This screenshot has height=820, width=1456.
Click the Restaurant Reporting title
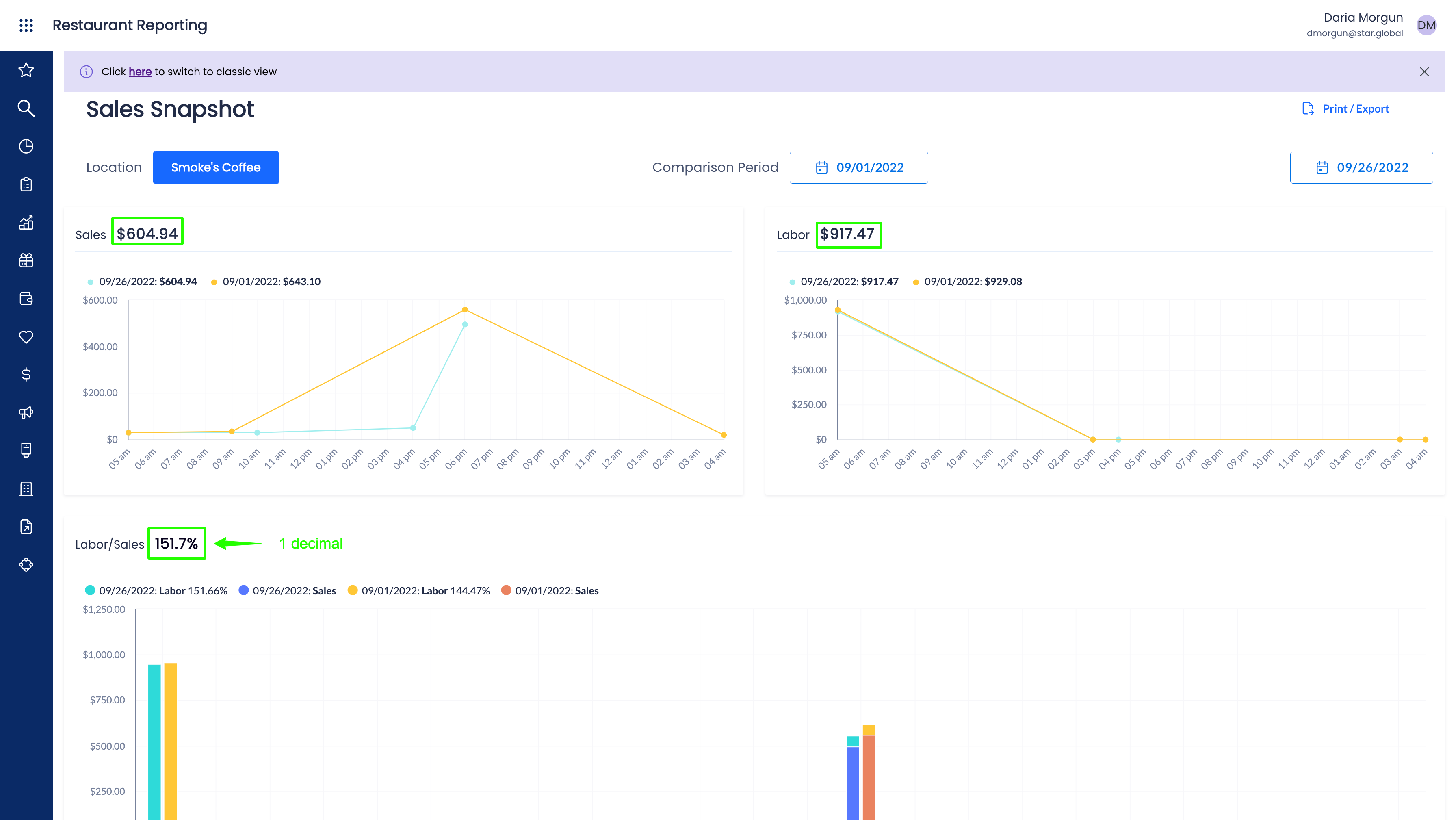pyautogui.click(x=130, y=25)
